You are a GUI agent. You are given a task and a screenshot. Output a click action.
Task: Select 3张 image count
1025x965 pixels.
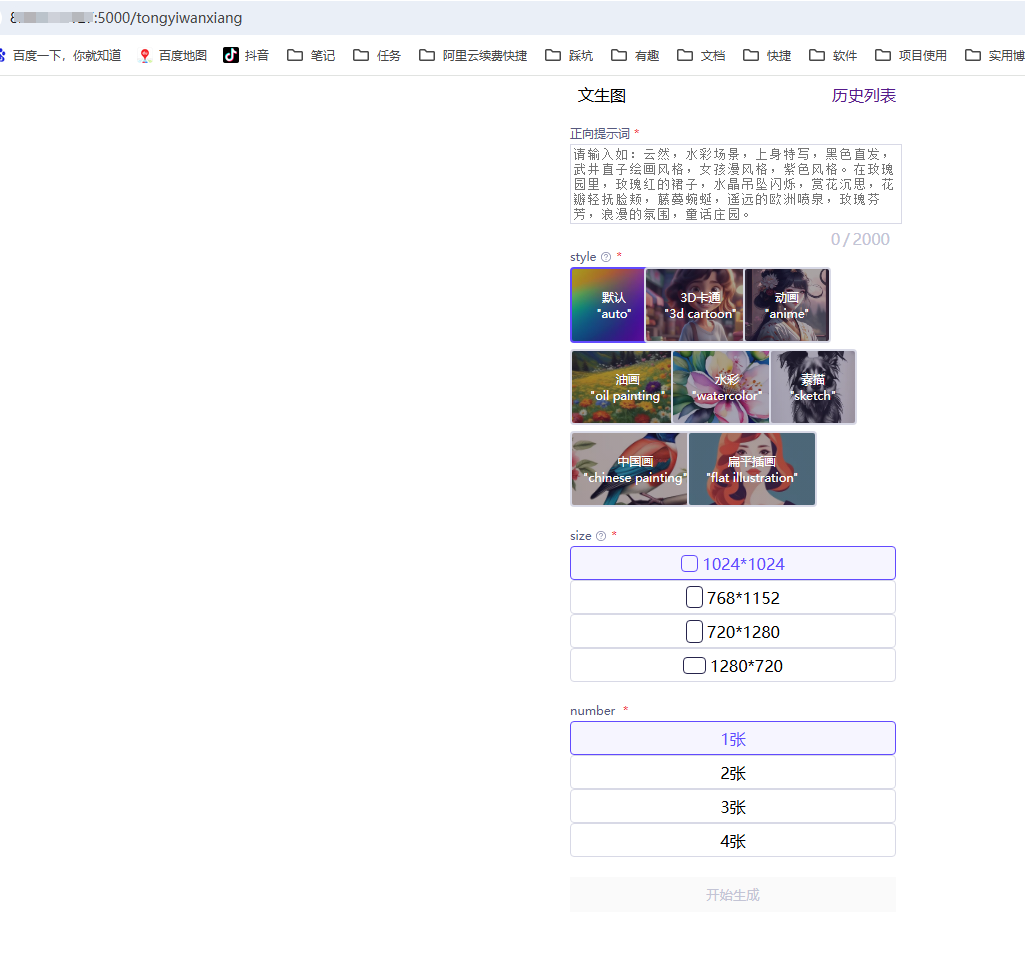tap(733, 807)
